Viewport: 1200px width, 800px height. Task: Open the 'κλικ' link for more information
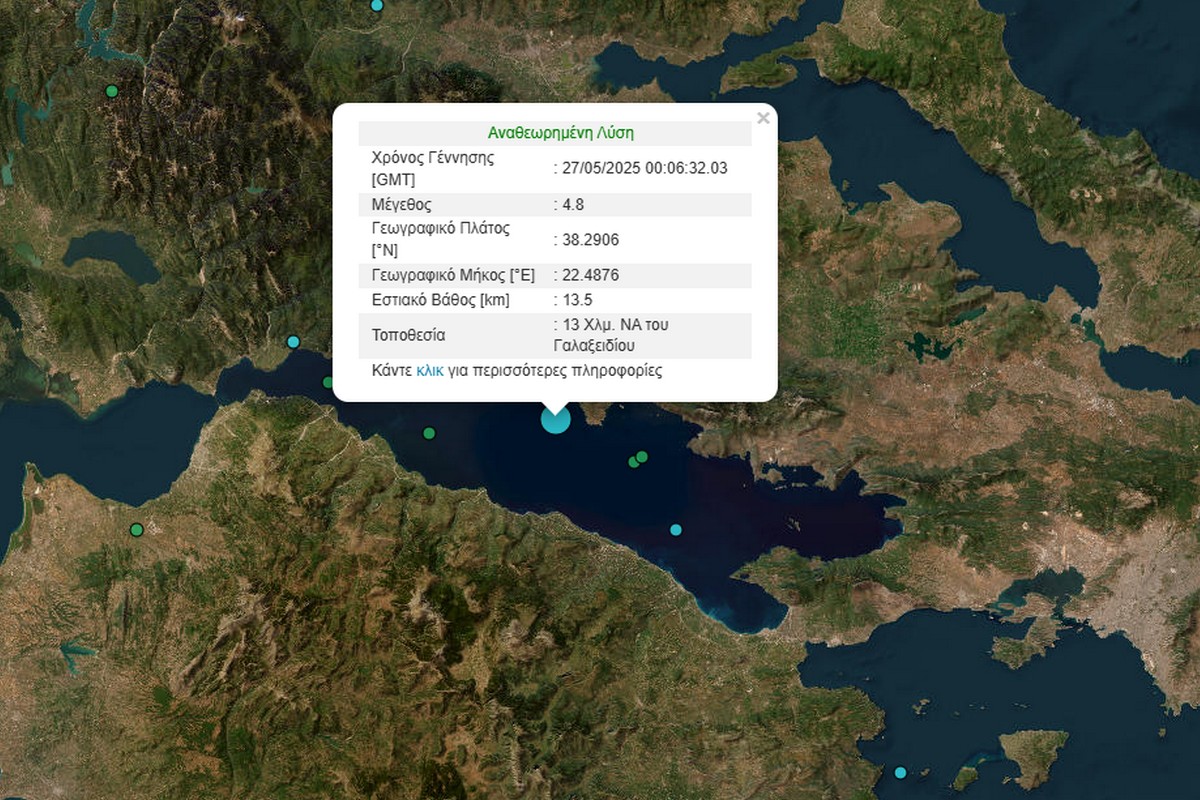point(430,371)
